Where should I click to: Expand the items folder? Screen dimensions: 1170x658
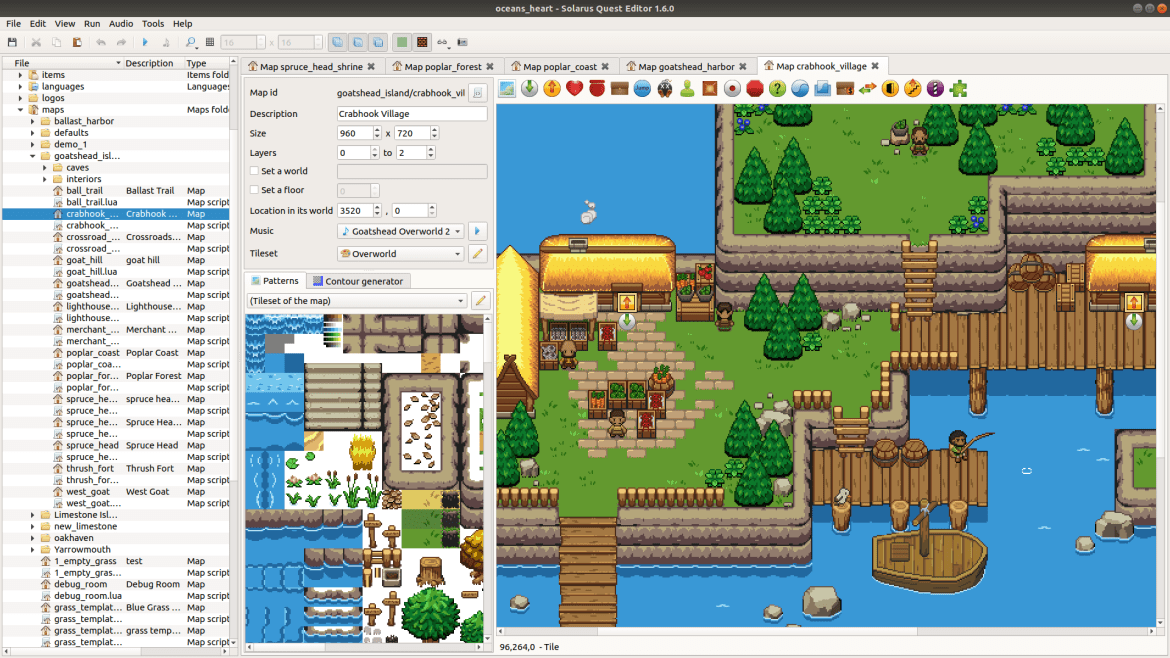(x=20, y=75)
